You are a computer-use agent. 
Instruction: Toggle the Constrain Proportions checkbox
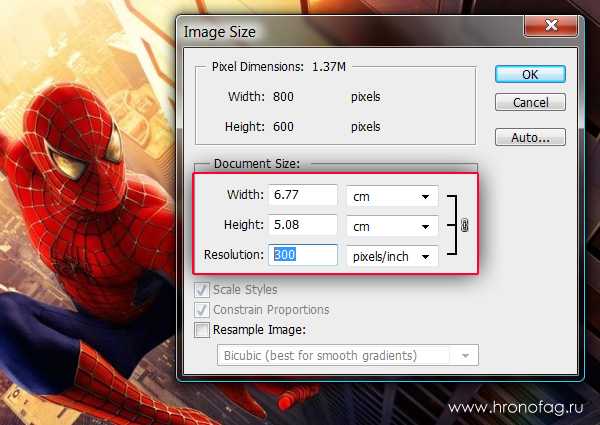(x=202, y=309)
